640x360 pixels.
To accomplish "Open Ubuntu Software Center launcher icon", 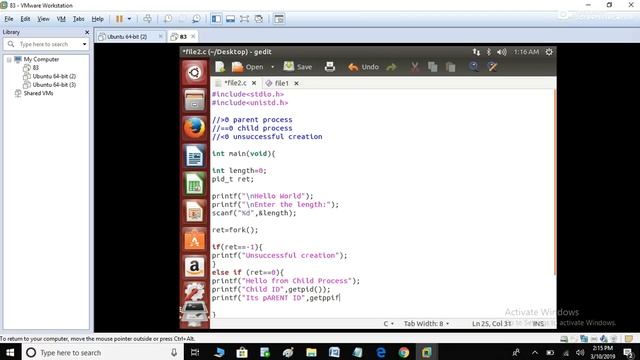I will 194,239.
